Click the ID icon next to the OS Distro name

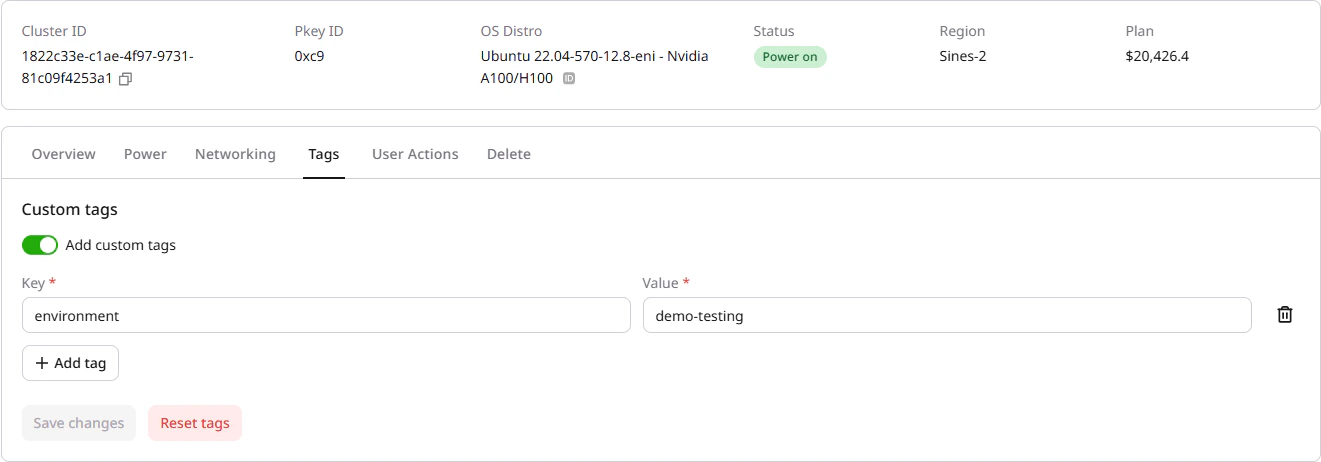click(x=569, y=78)
